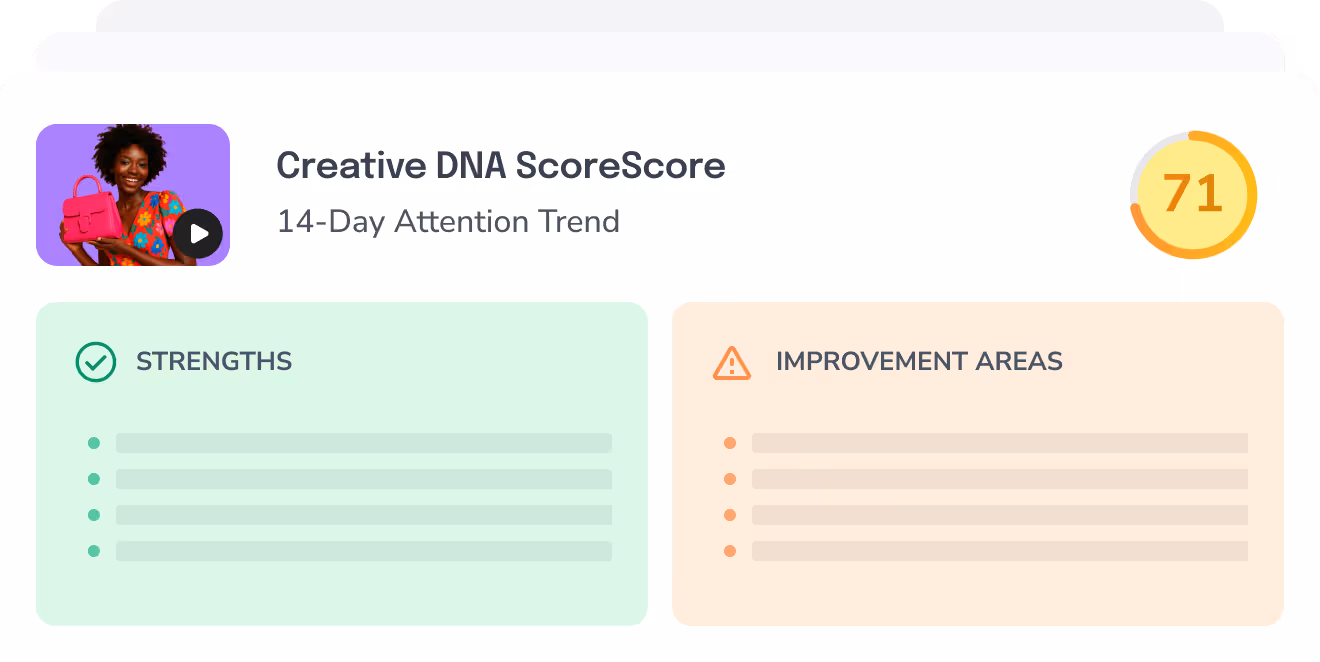The image size is (1320, 662).
Task: Click the 14-Day Attention Trend subtitle
Action: (448, 221)
